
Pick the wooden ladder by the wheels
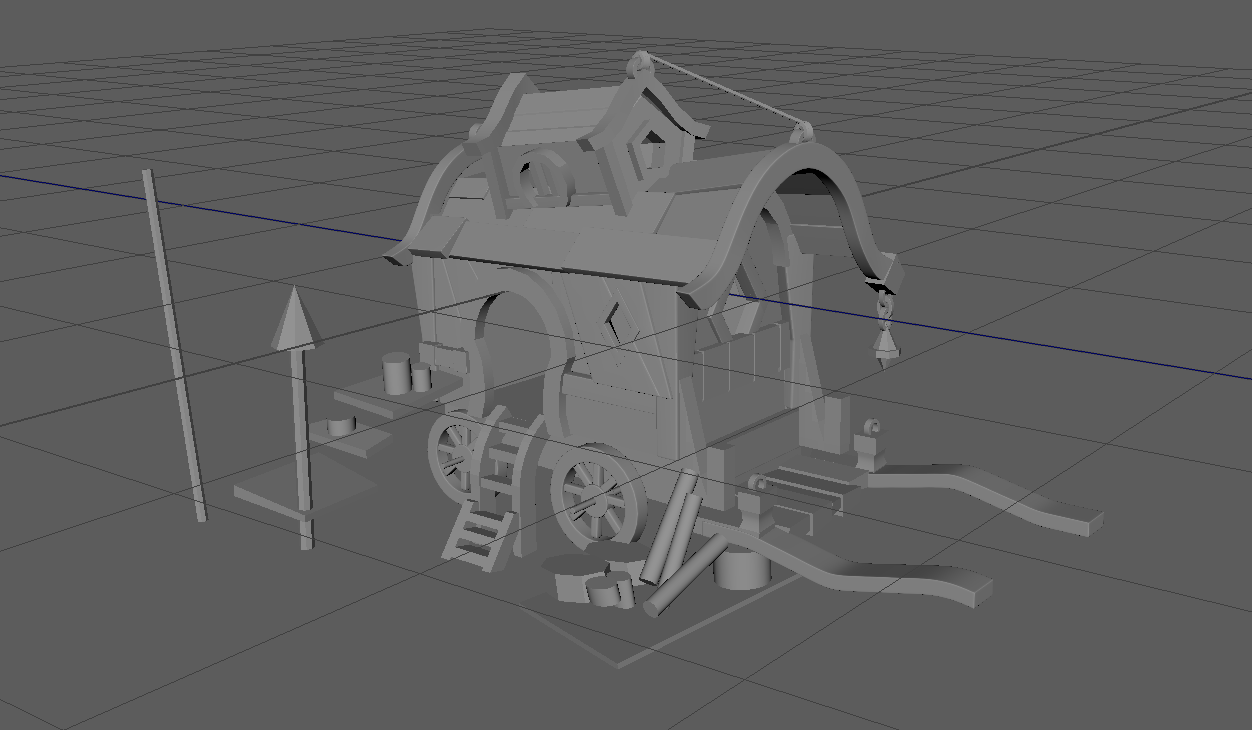point(479,537)
